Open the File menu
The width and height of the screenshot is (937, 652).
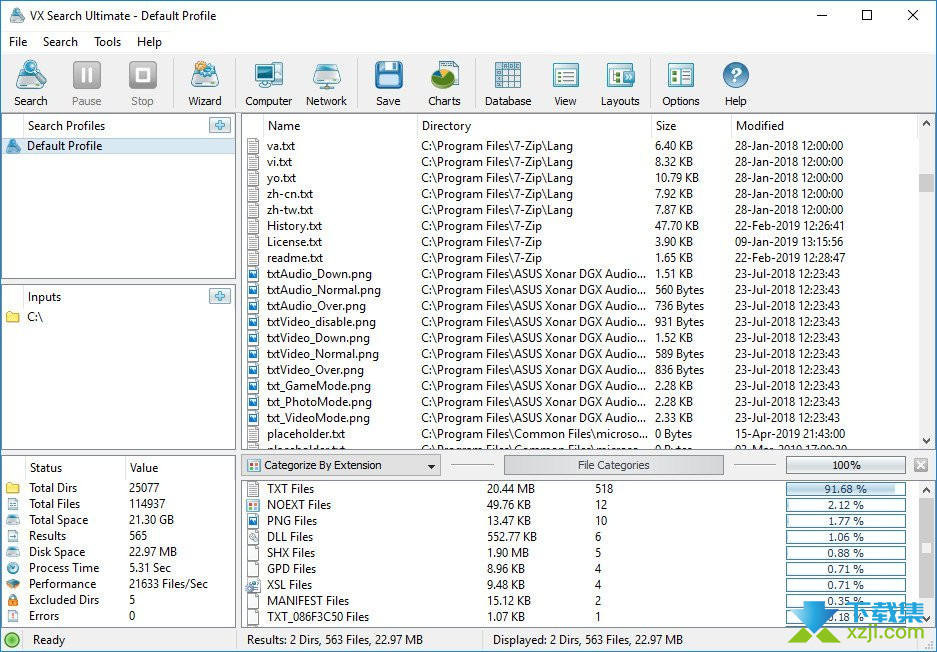[18, 42]
